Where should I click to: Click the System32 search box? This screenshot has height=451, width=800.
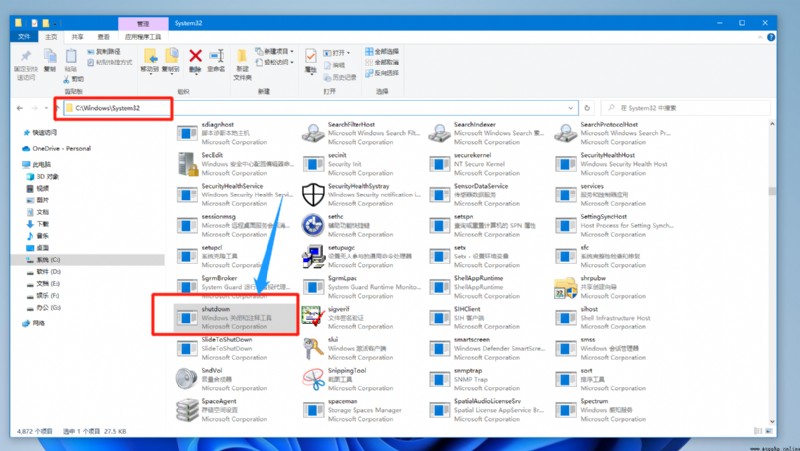[x=685, y=108]
